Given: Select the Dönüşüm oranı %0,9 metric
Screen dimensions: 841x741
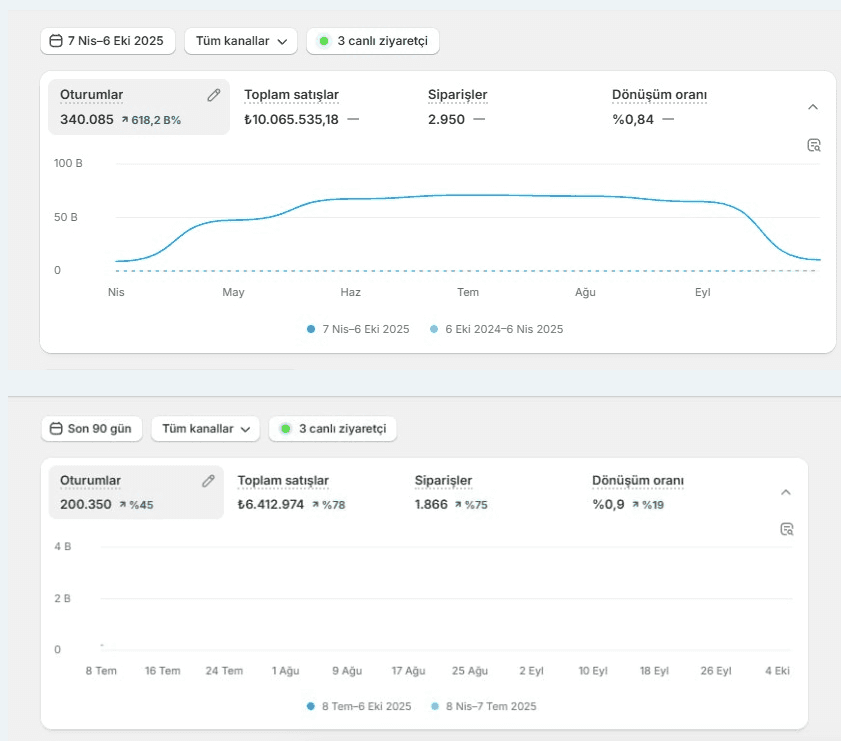Looking at the screenshot, I should [638, 492].
